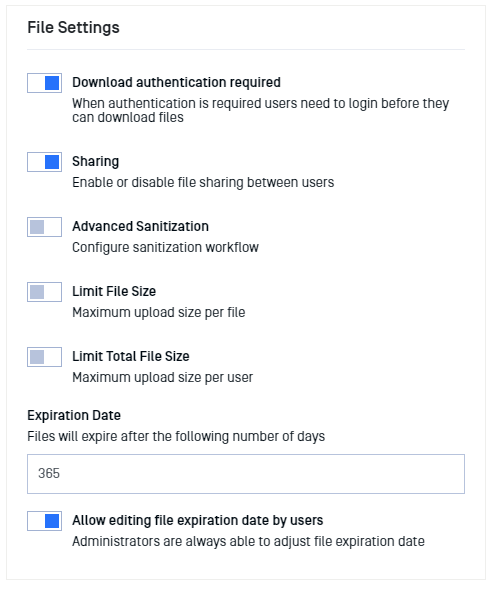The width and height of the screenshot is (493, 589).
Task: Enable the Limit Total File Size toggle
Action: point(44,357)
